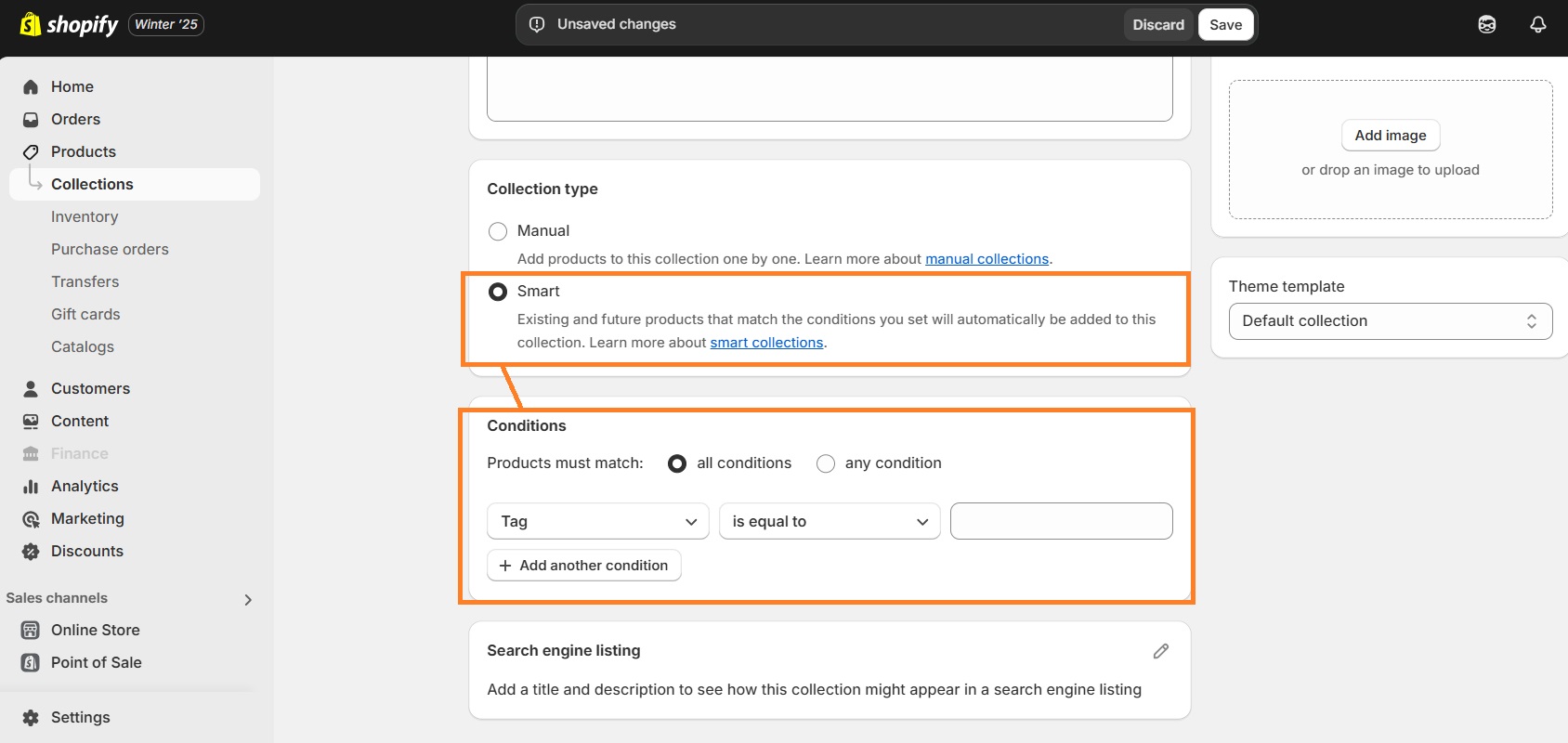Open Inventory in the sidebar
Screen dimensions: 1568x743
85,216
